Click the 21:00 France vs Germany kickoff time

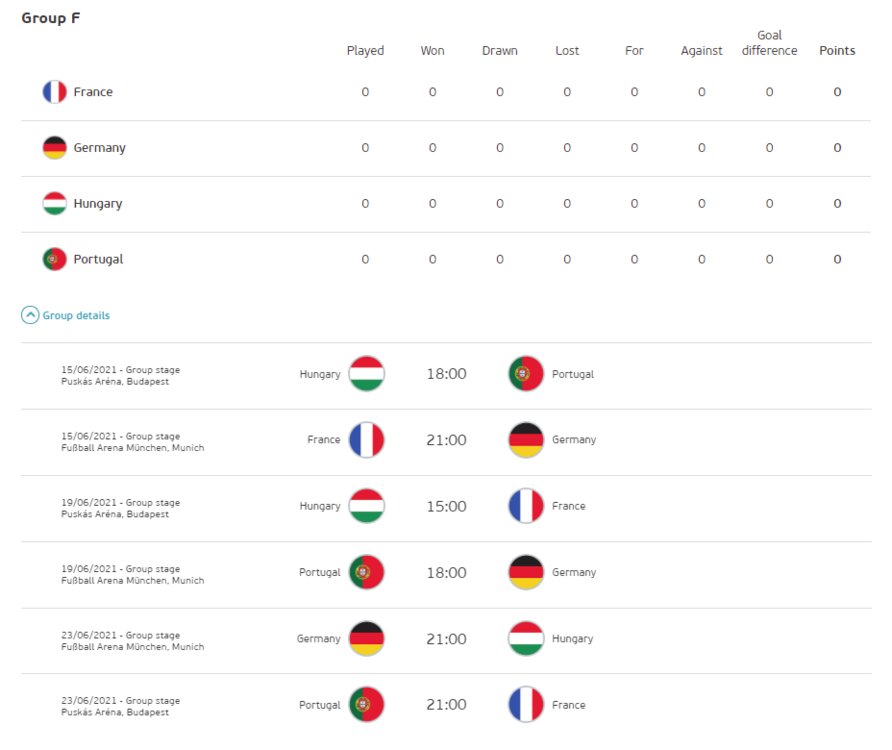pyautogui.click(x=446, y=440)
